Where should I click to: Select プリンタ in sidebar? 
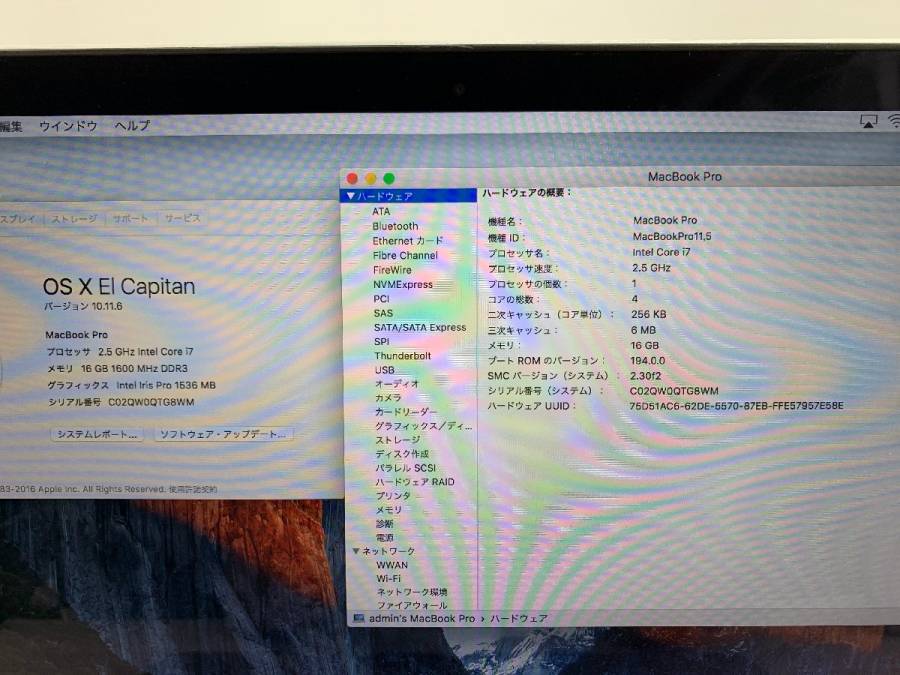393,496
